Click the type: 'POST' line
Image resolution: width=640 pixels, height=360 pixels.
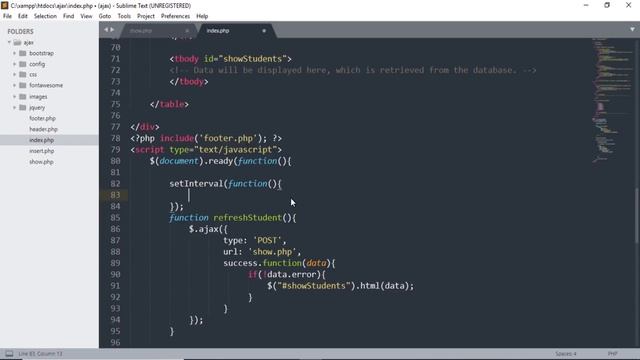(x=255, y=240)
